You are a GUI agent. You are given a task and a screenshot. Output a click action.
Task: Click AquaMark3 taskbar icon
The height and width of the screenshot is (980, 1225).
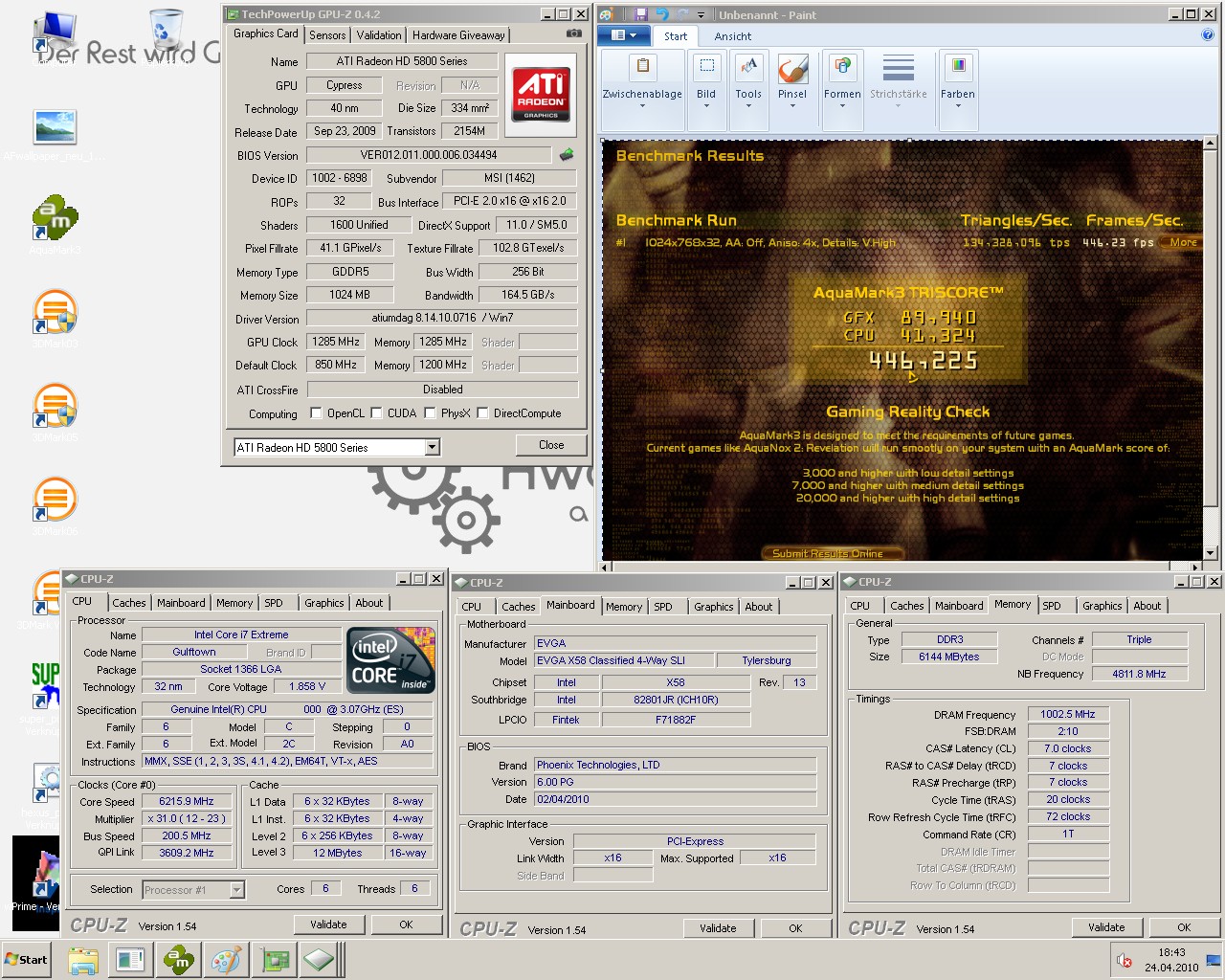(179, 960)
